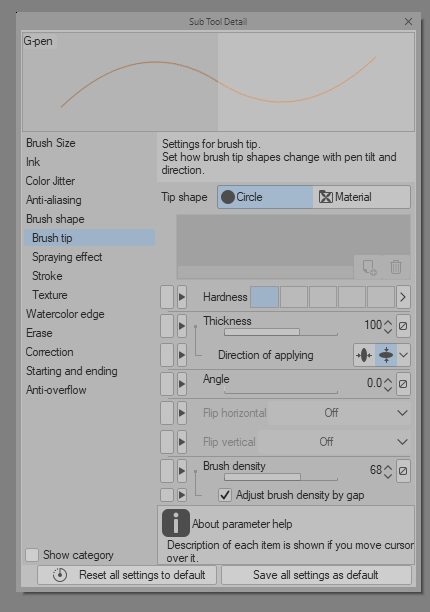Open the Correction category
This screenshot has height=612, width=430.
click(x=50, y=352)
